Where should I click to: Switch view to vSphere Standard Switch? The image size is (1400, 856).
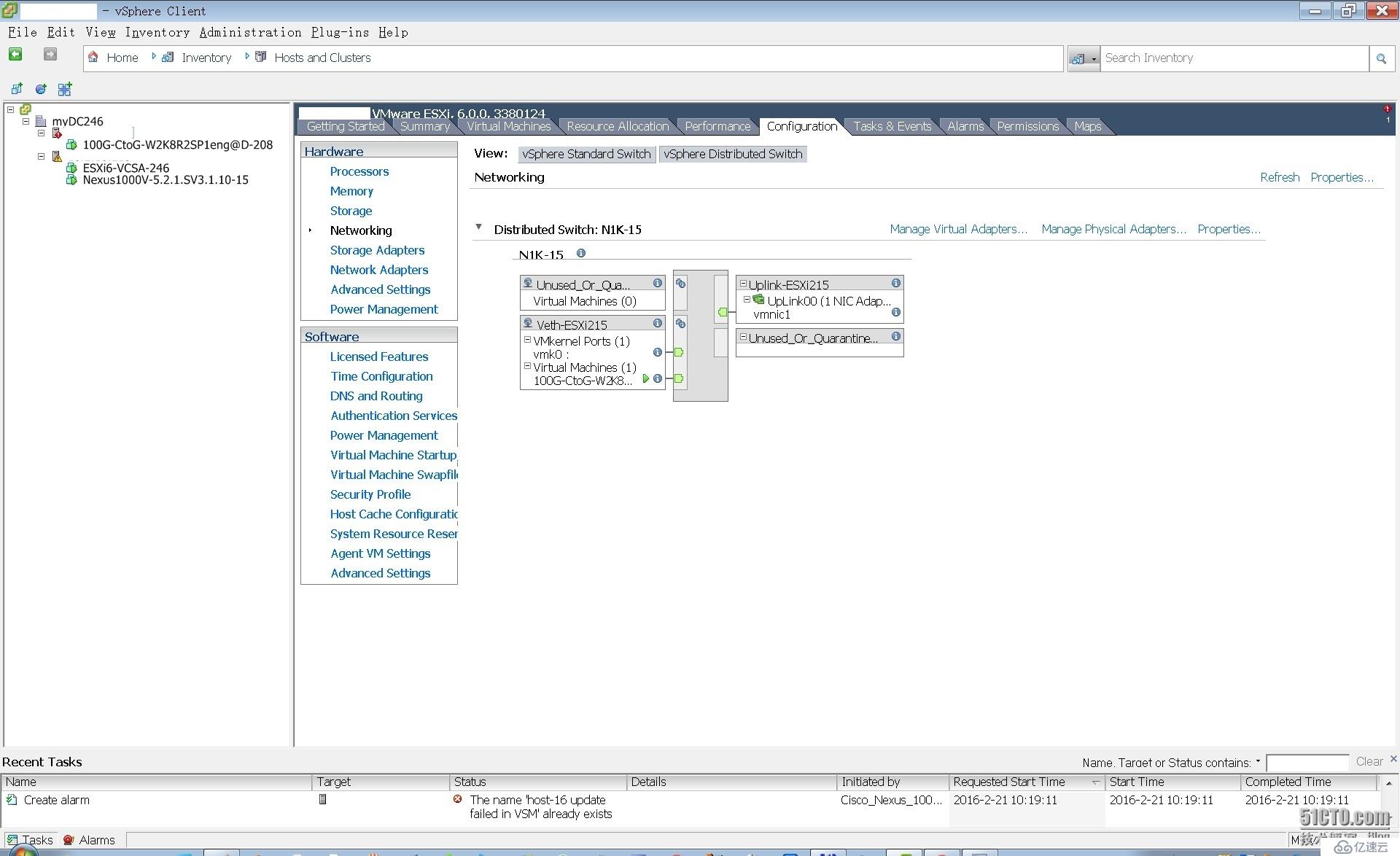tap(586, 154)
